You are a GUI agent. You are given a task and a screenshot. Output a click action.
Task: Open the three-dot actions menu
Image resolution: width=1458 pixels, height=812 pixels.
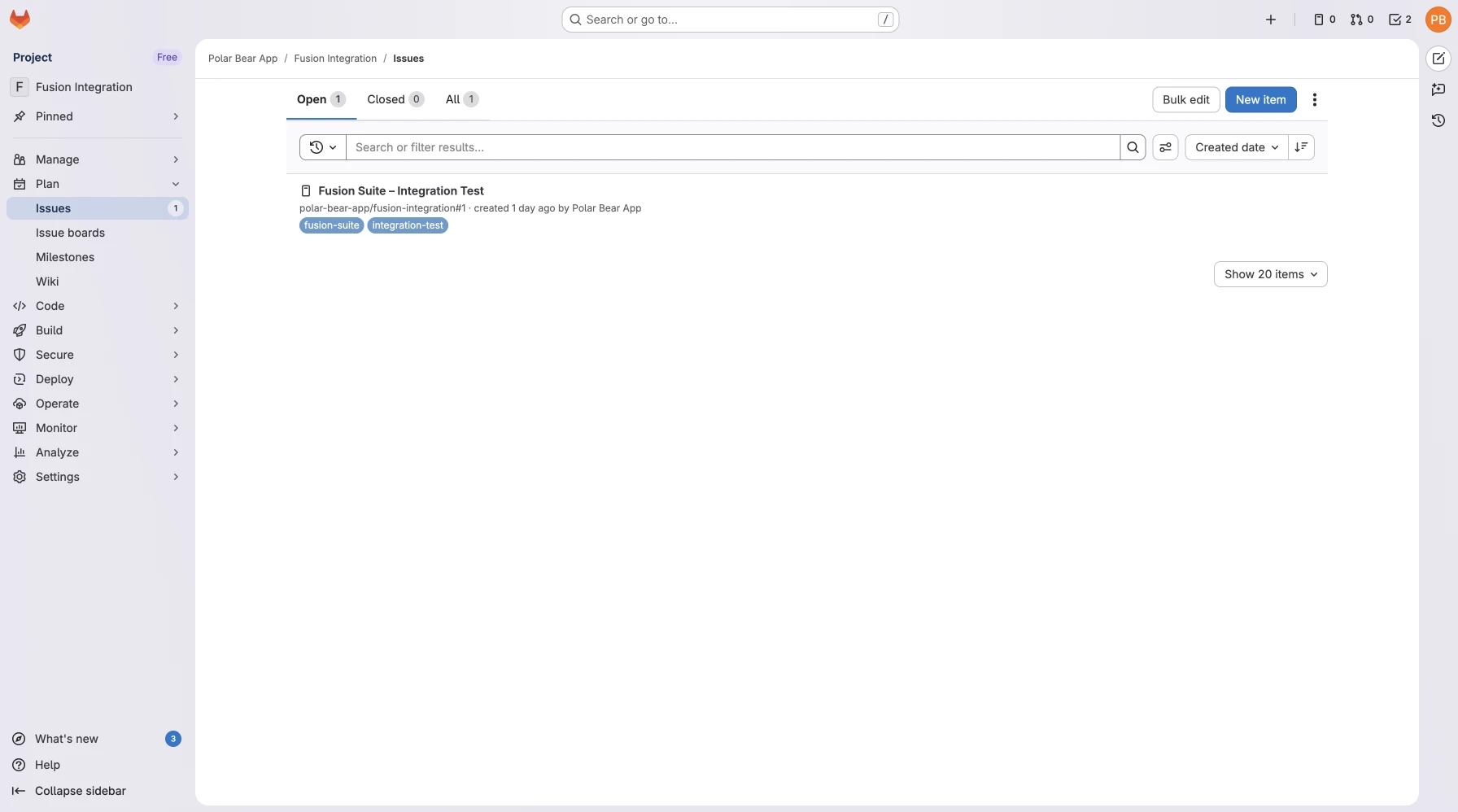pyautogui.click(x=1314, y=99)
